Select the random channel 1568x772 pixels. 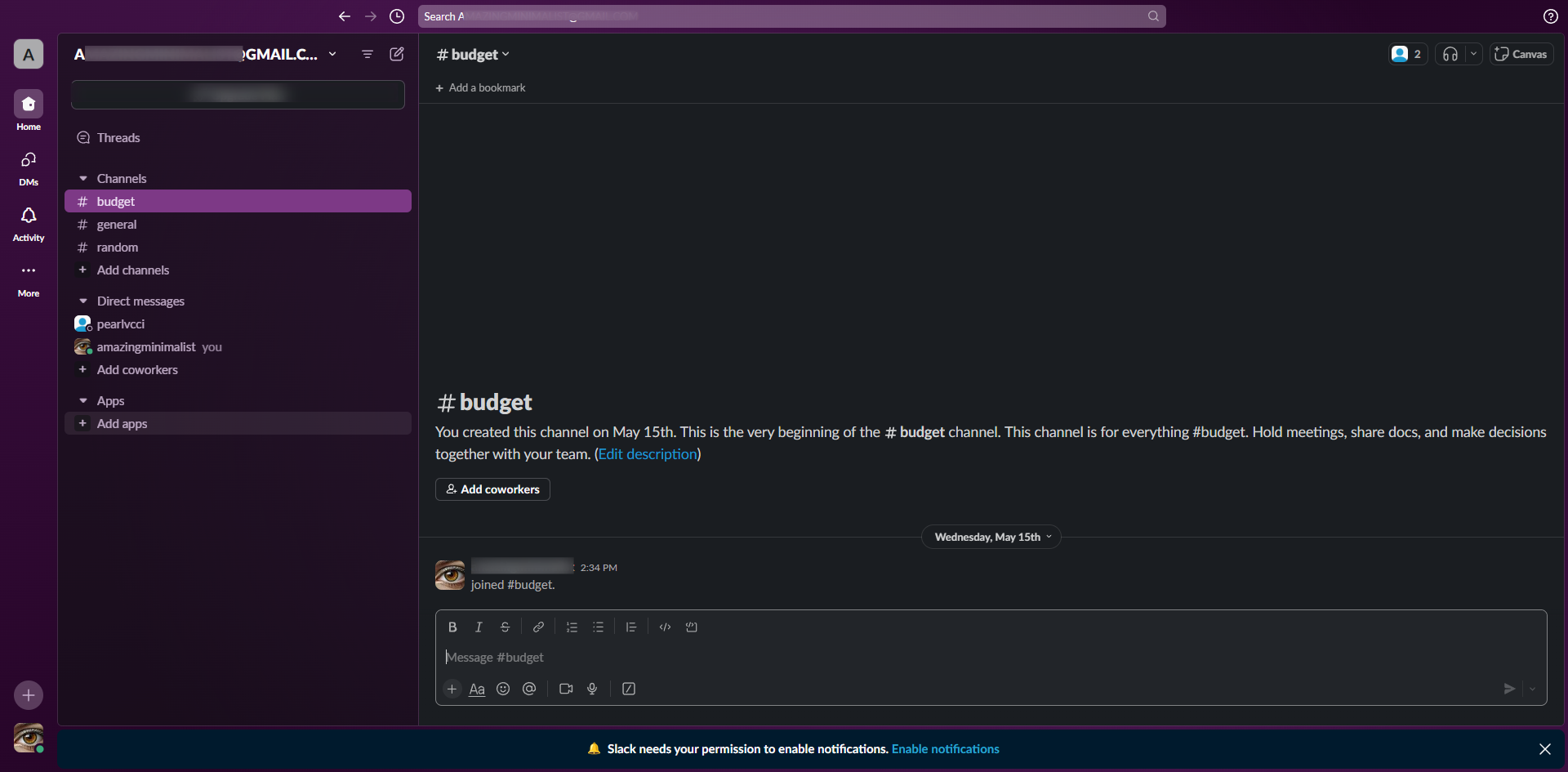coord(238,247)
